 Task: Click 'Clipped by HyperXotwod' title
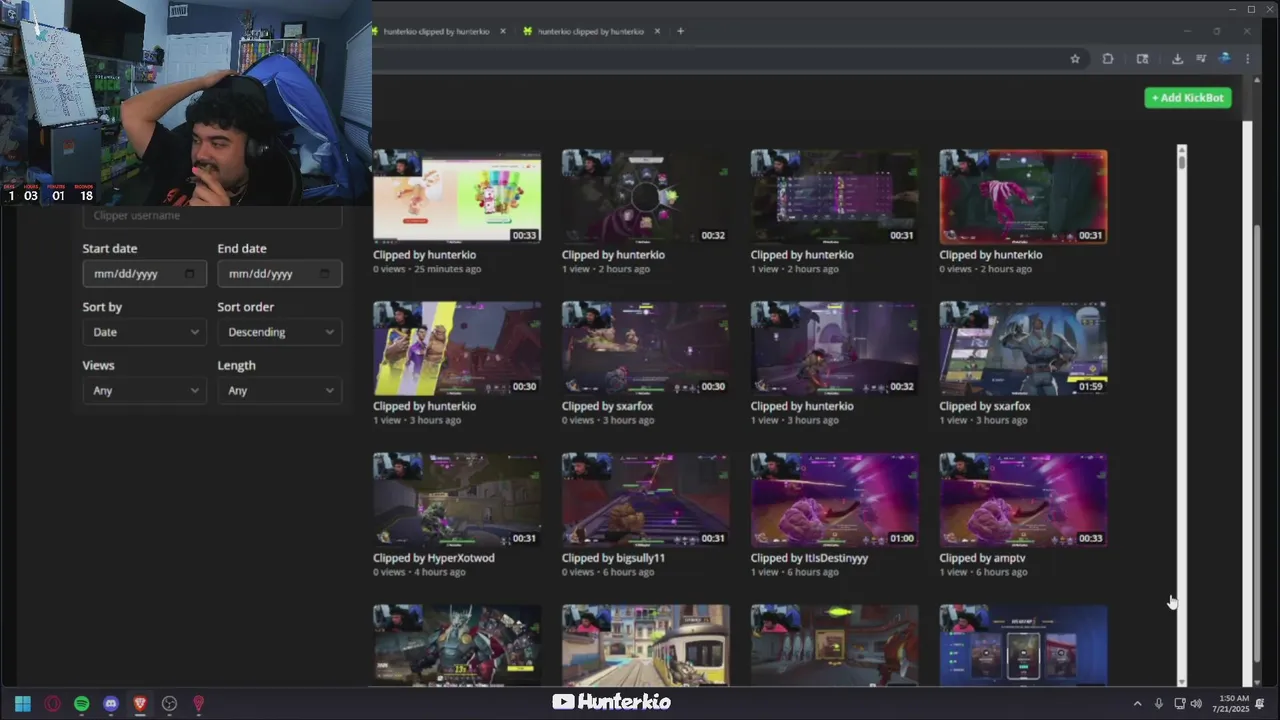[x=434, y=558]
